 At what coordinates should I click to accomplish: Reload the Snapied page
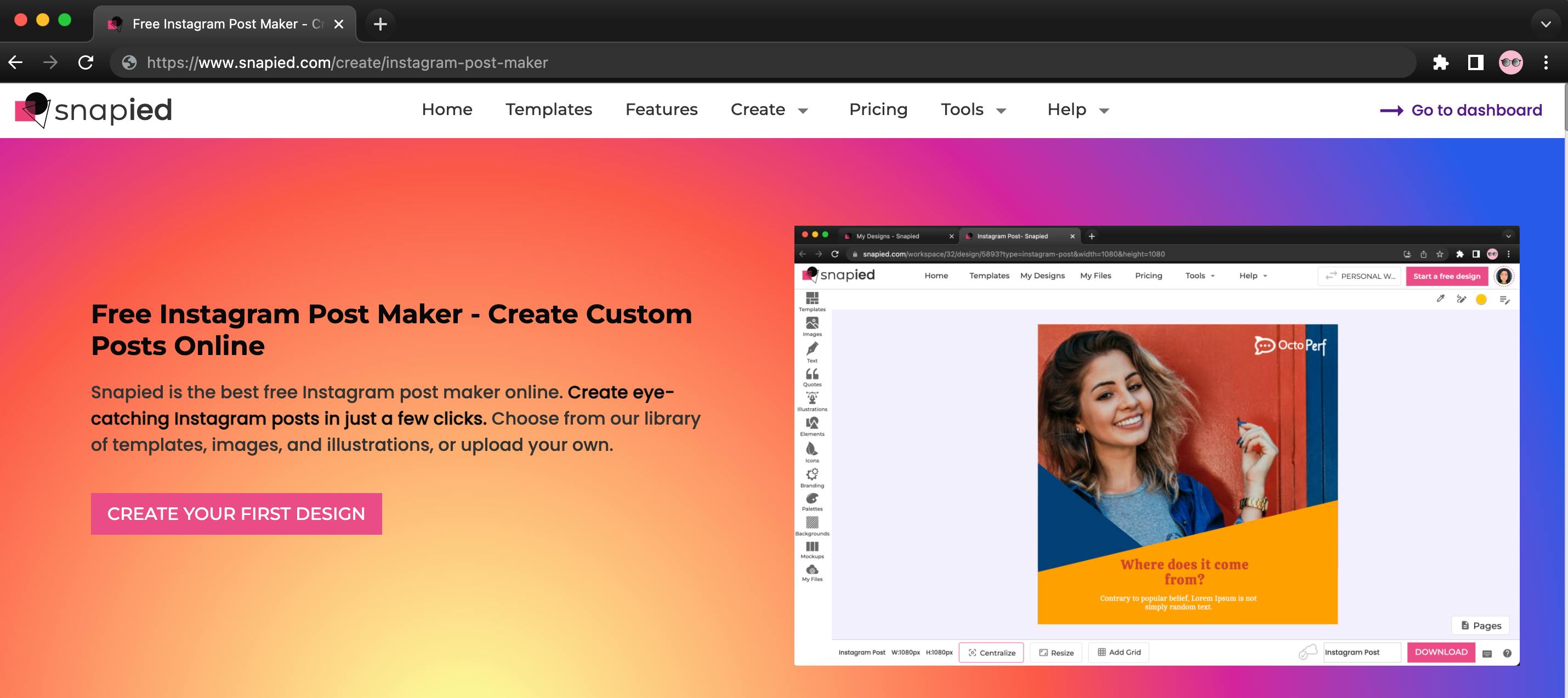(x=86, y=62)
